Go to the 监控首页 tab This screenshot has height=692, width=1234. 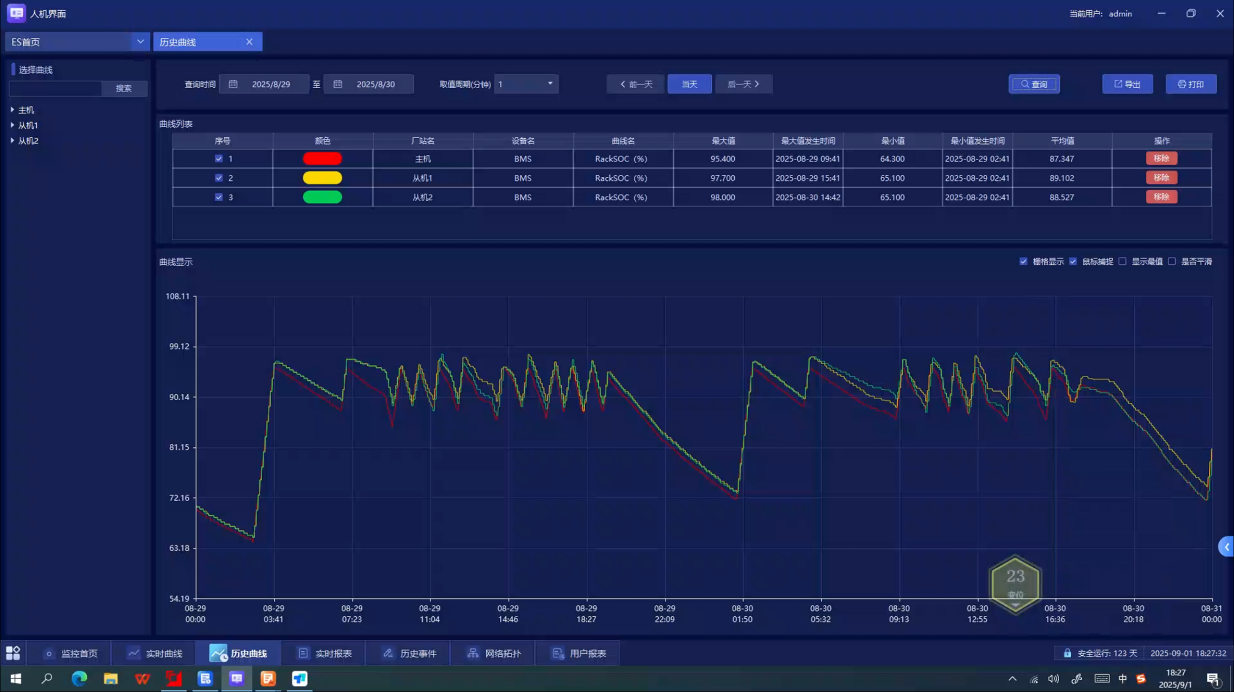point(70,653)
